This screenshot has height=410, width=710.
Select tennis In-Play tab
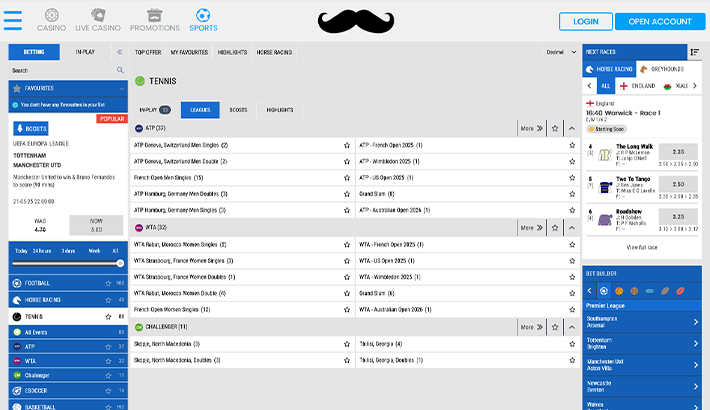pos(155,110)
